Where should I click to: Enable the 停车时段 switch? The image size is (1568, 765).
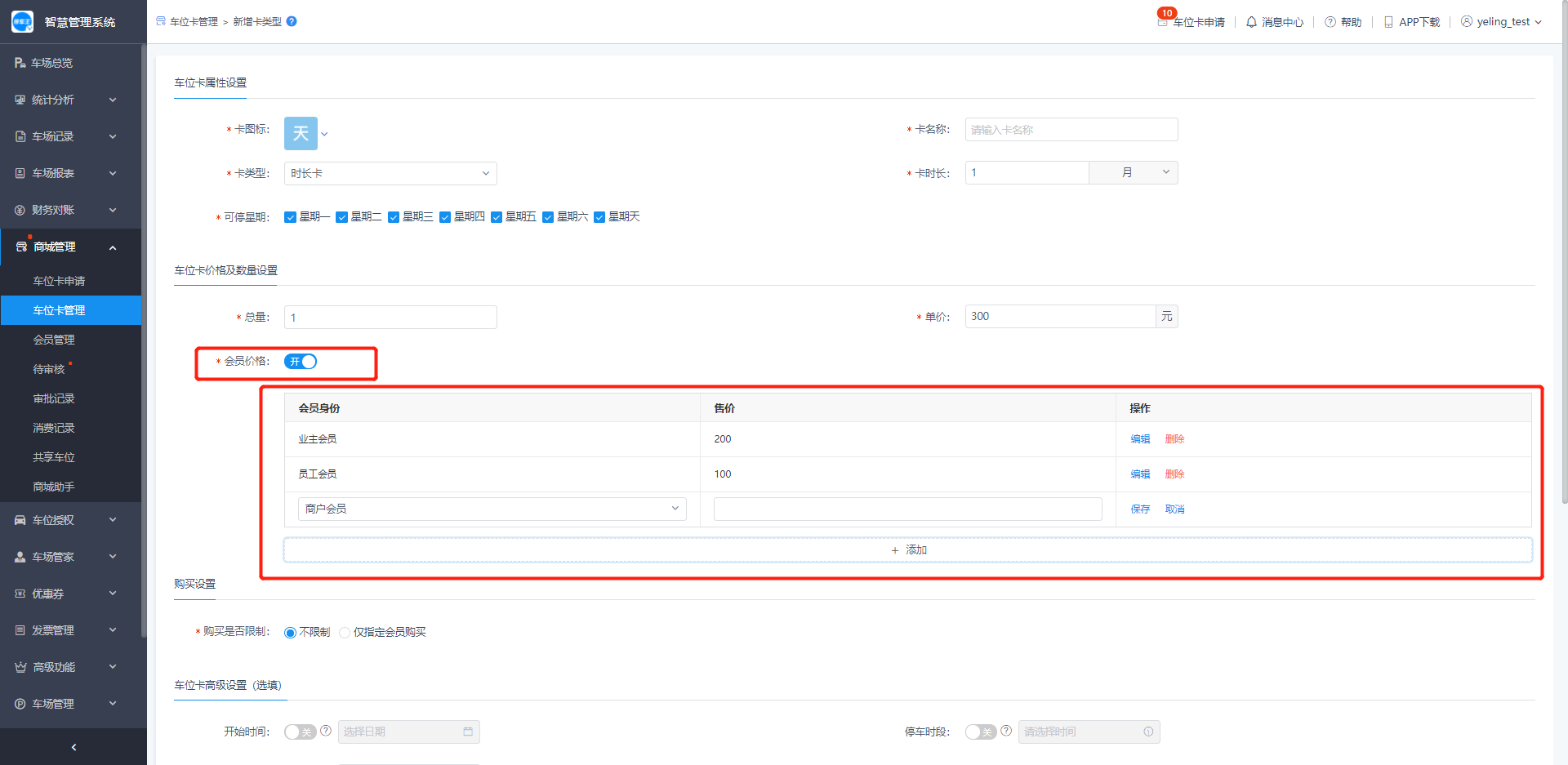(x=981, y=732)
